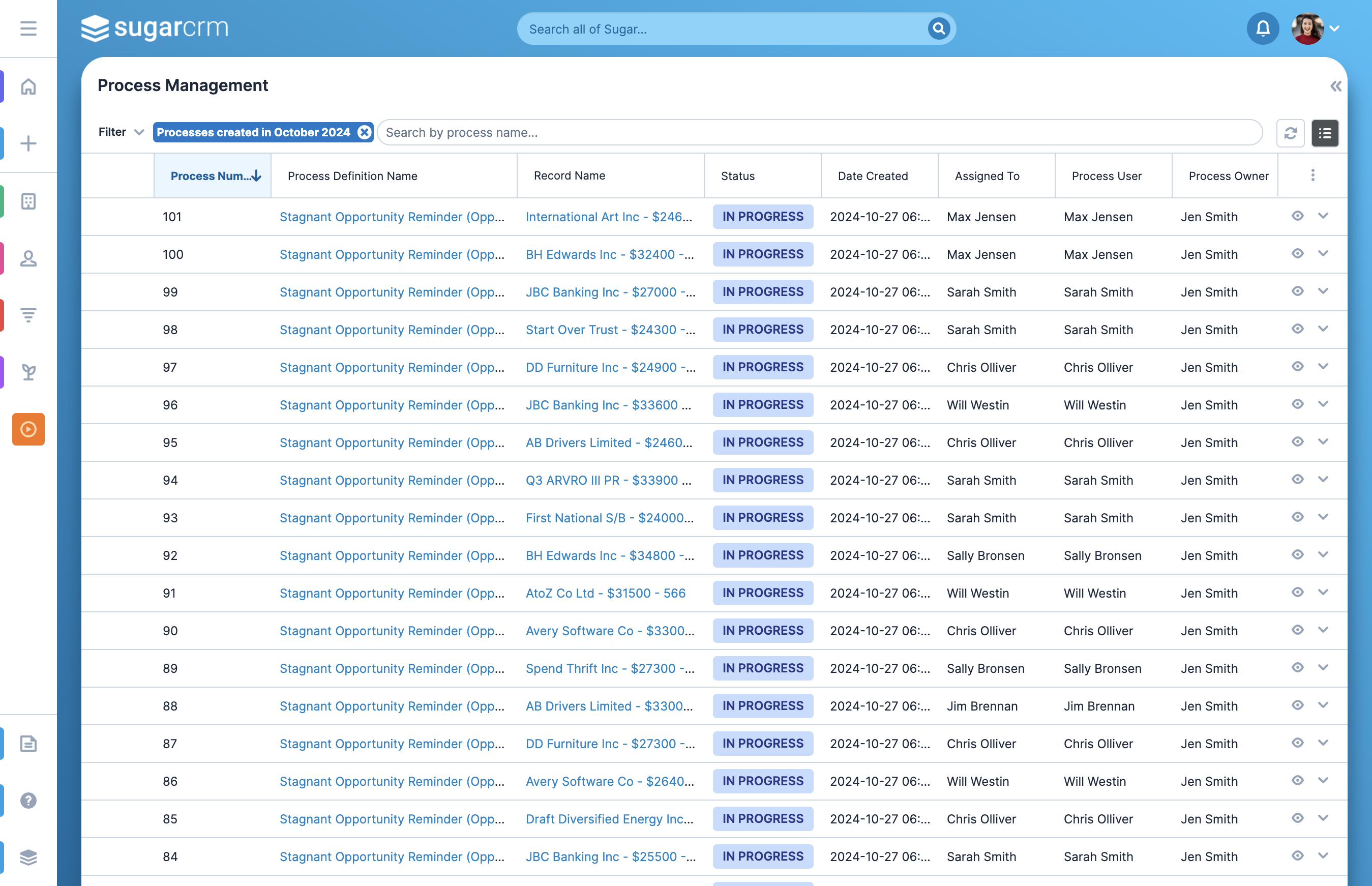Remove the October 2024 filter chip
Image resolution: width=1372 pixels, height=886 pixels.
coord(364,132)
